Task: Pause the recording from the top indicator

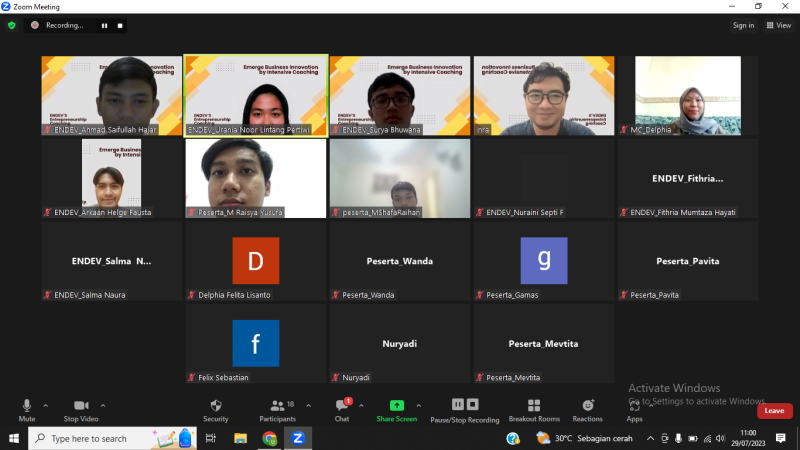Action: point(104,26)
